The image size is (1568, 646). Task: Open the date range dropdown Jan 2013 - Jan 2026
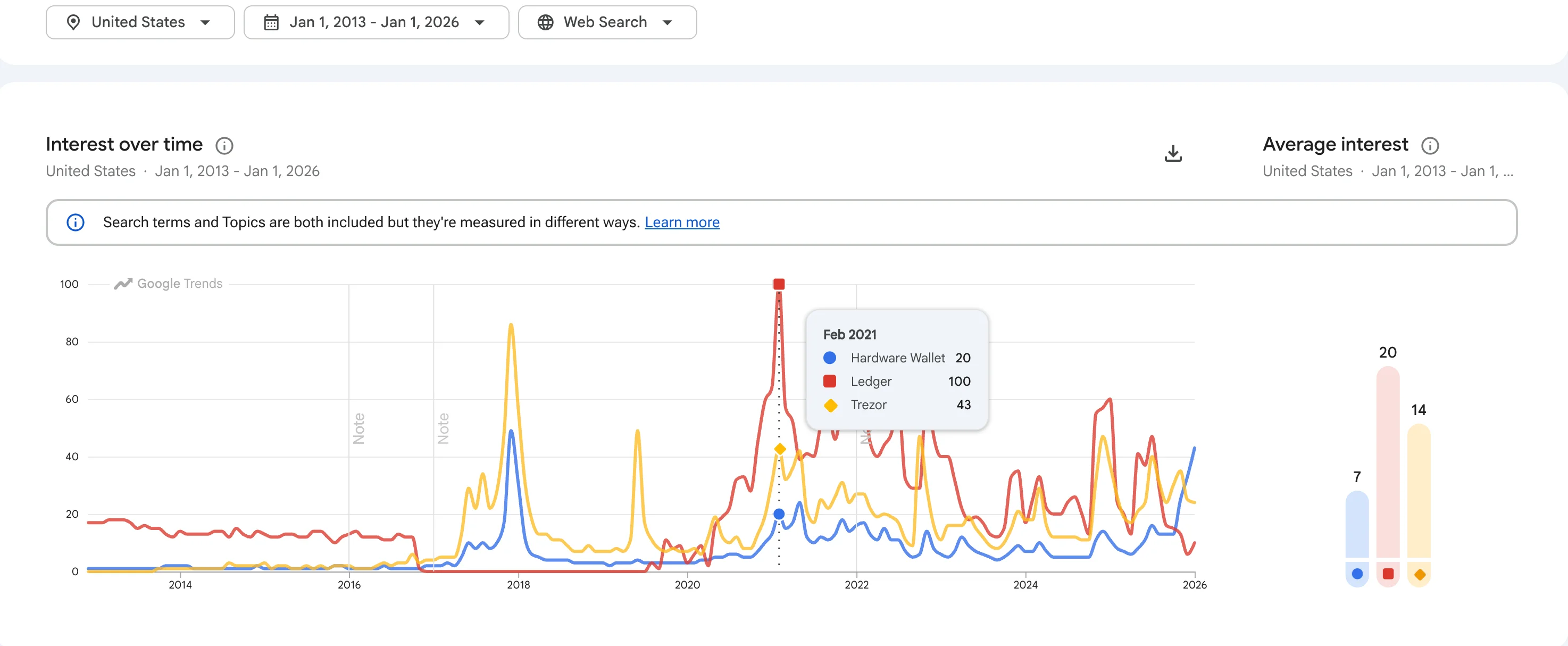(376, 22)
